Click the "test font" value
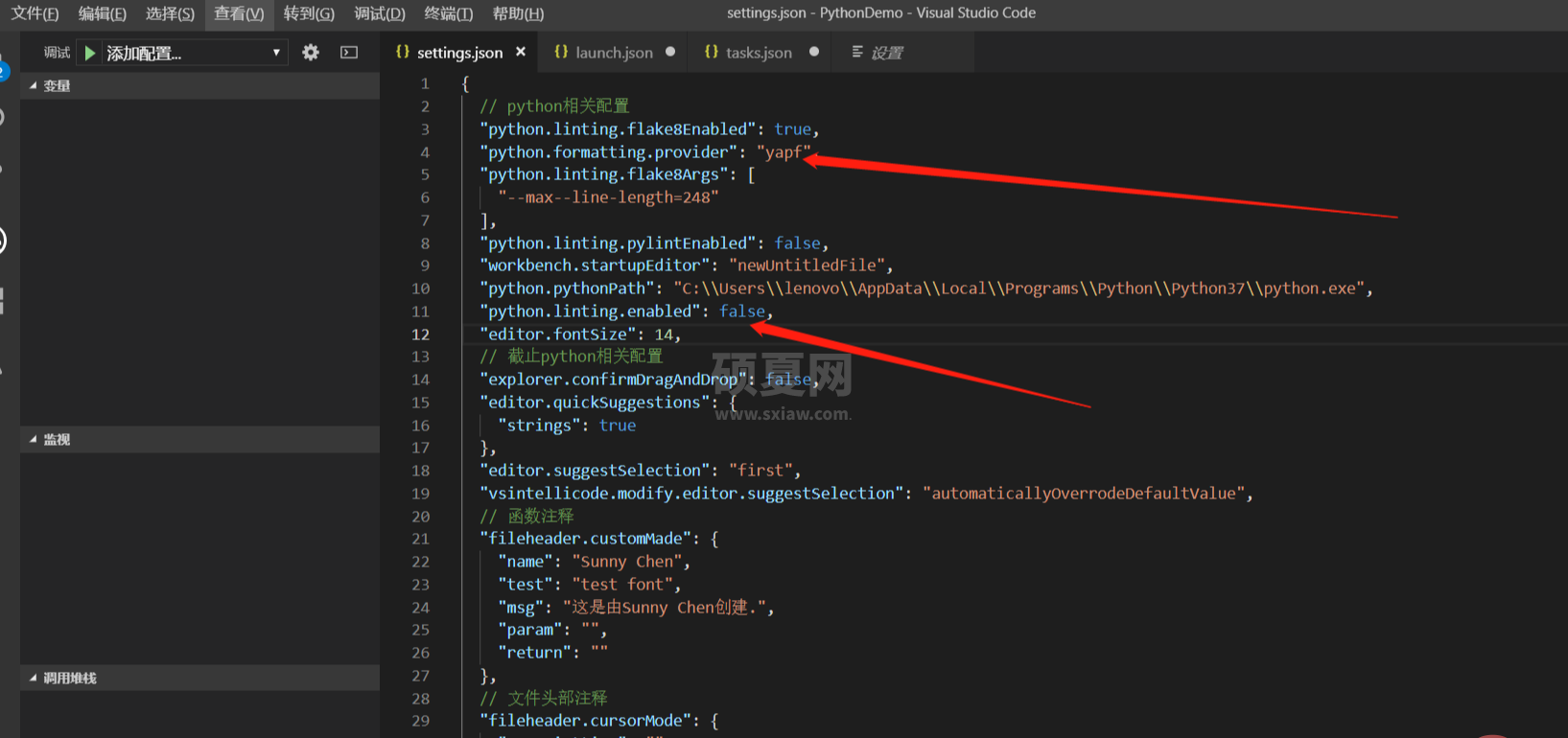 point(622,585)
